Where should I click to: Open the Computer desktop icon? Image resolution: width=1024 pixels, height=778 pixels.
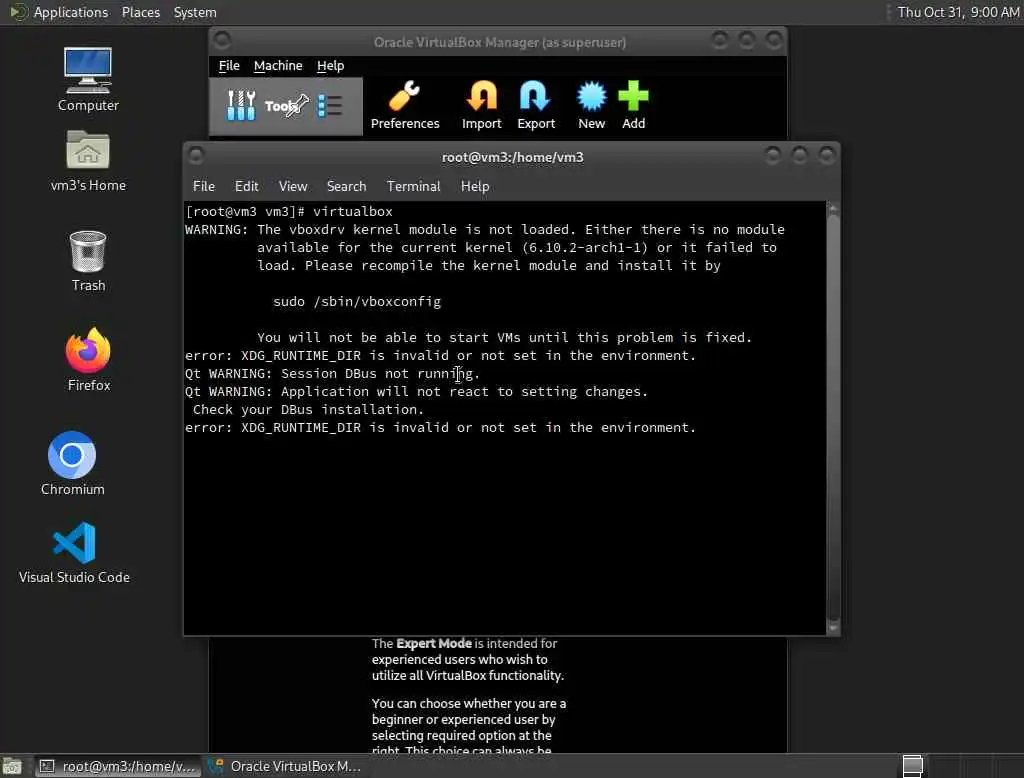tap(88, 80)
